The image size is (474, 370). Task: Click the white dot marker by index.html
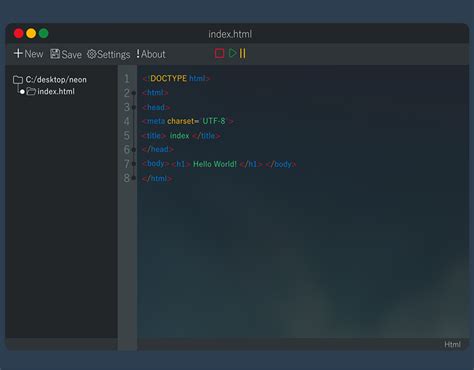pos(22,92)
